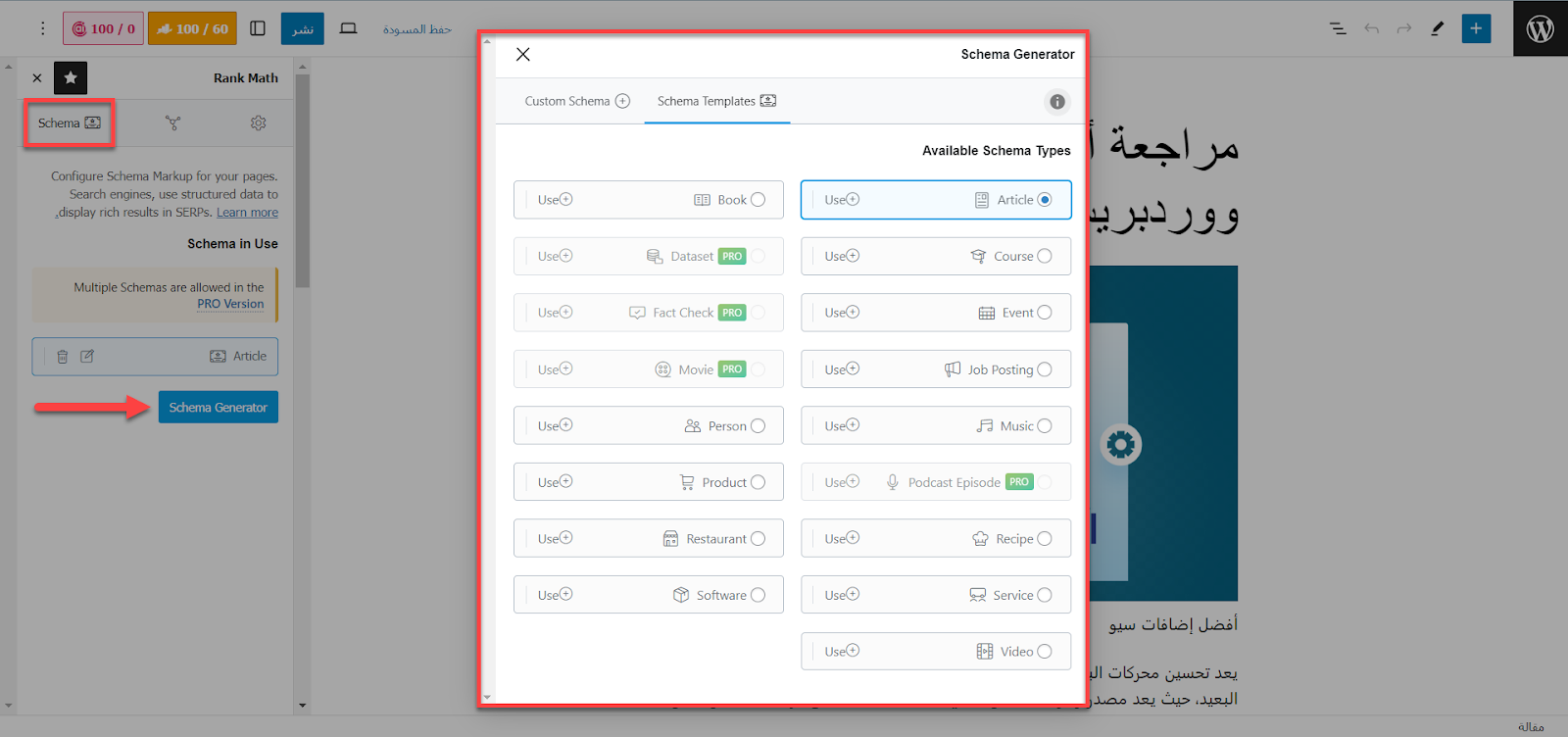The image size is (1568, 737).
Task: Click the Service schema icon
Action: [978, 595]
